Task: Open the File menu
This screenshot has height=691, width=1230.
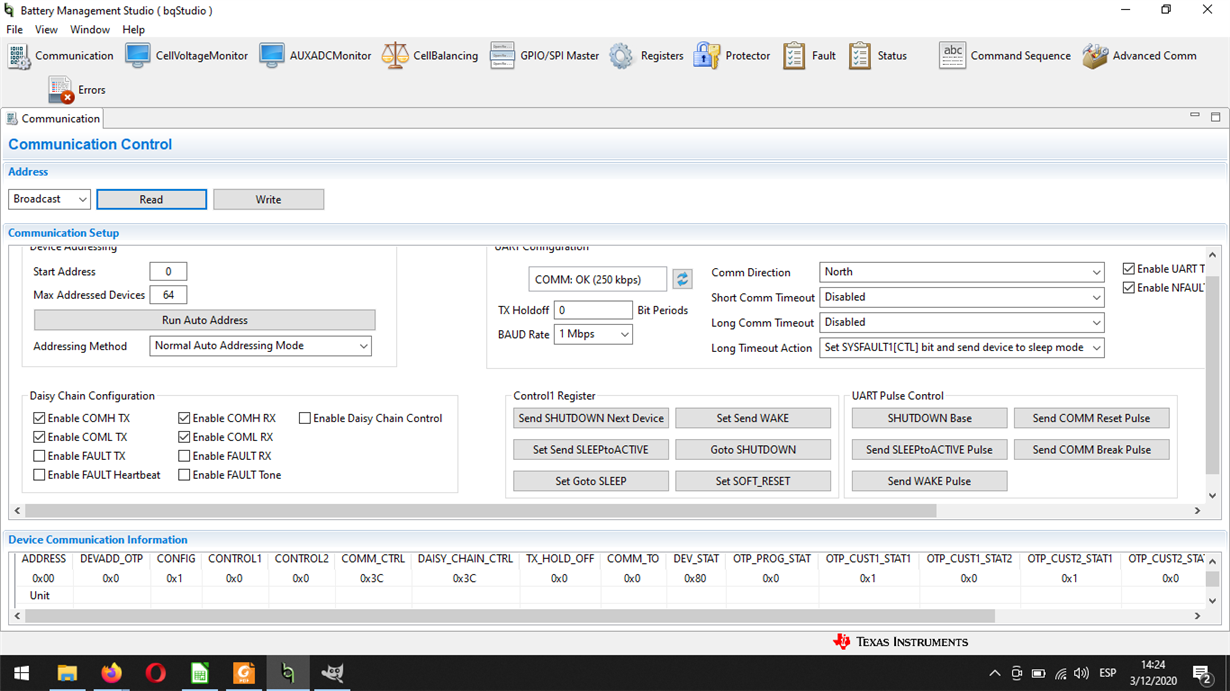Action: pos(14,30)
